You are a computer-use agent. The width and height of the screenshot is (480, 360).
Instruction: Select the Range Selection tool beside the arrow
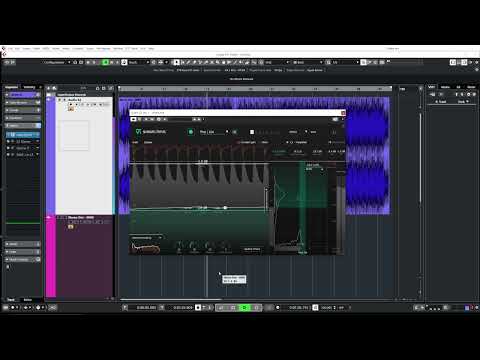(x=183, y=62)
